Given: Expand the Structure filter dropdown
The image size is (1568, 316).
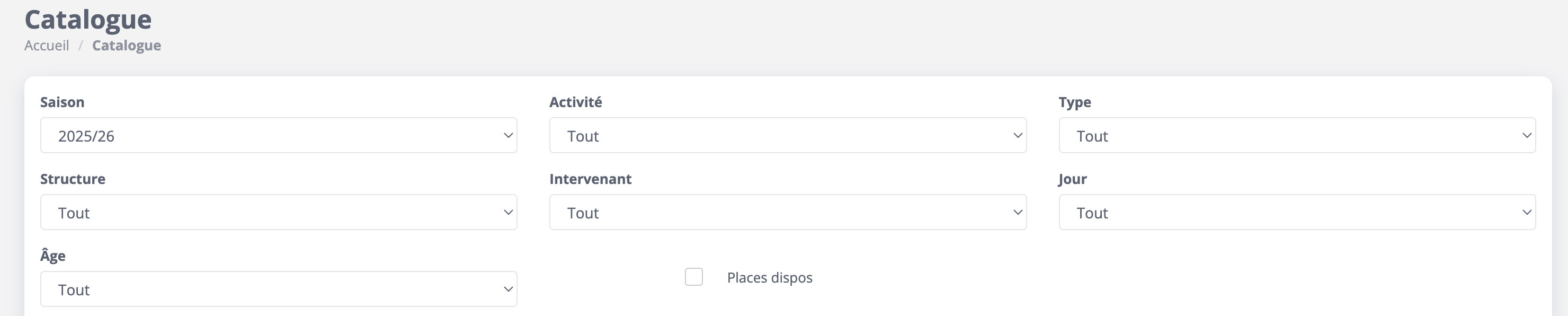Looking at the screenshot, I should (278, 212).
